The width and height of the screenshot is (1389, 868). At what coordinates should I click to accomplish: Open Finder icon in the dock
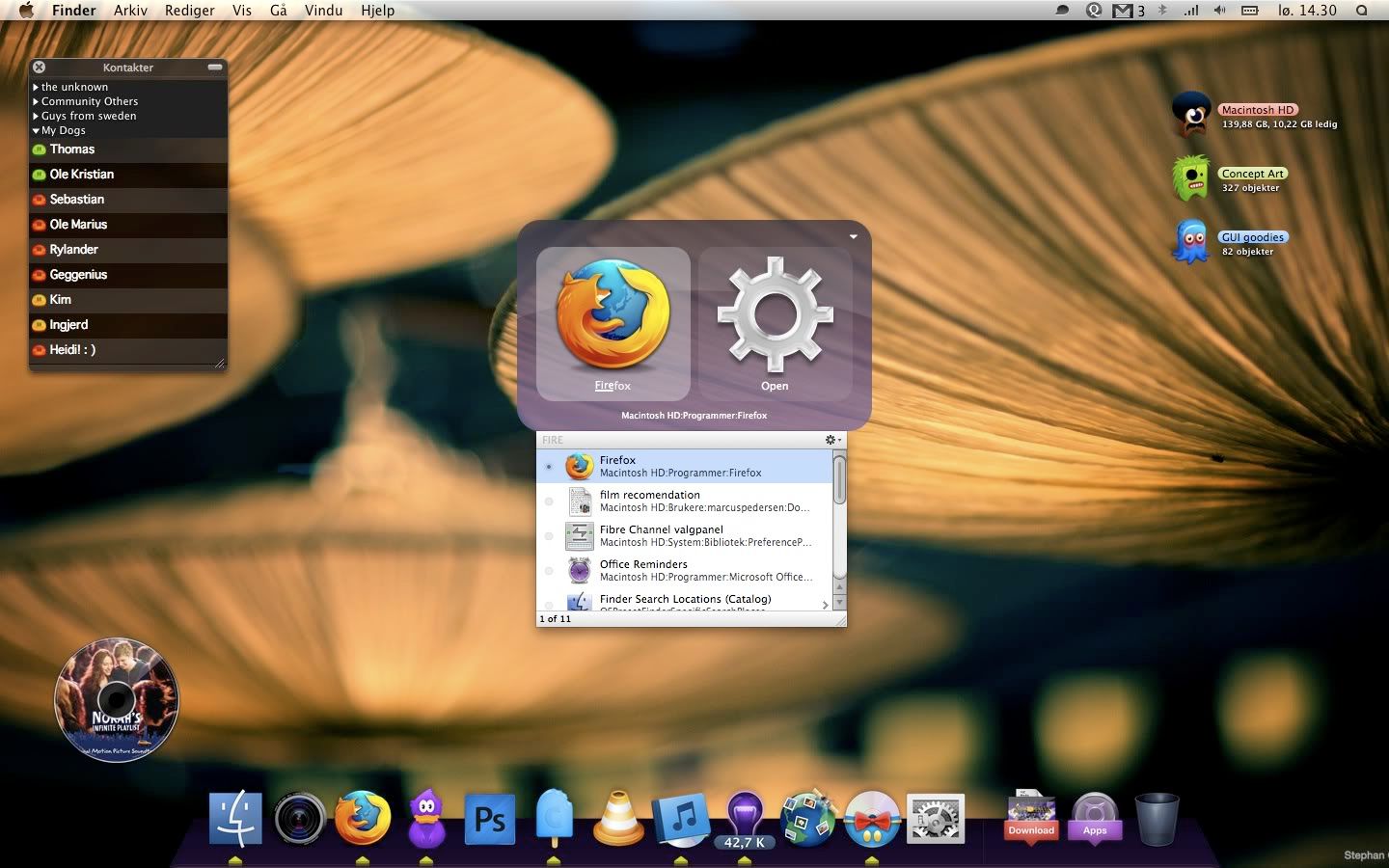pyautogui.click(x=235, y=819)
